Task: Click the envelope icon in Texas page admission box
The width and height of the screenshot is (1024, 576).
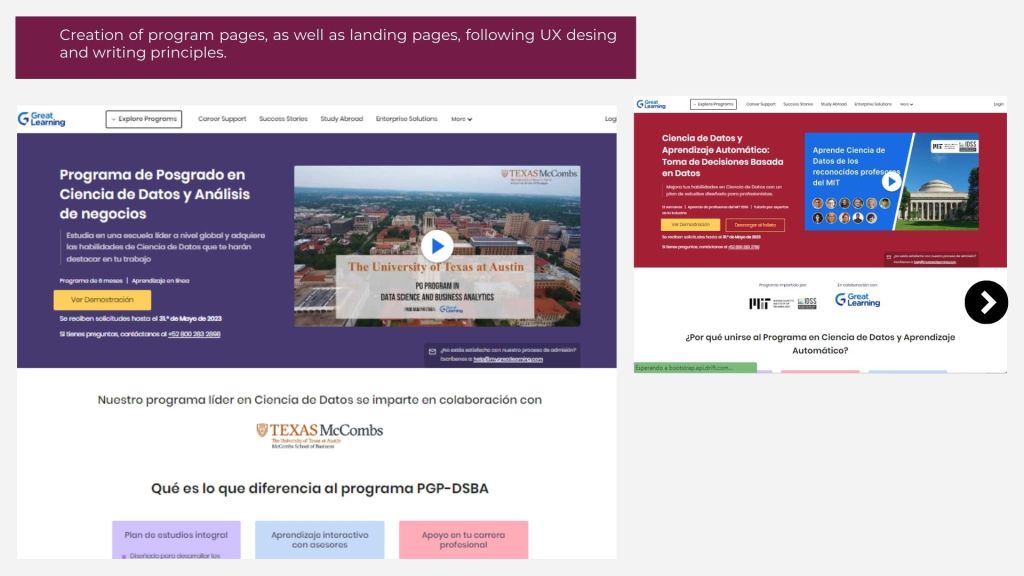Action: [x=432, y=351]
